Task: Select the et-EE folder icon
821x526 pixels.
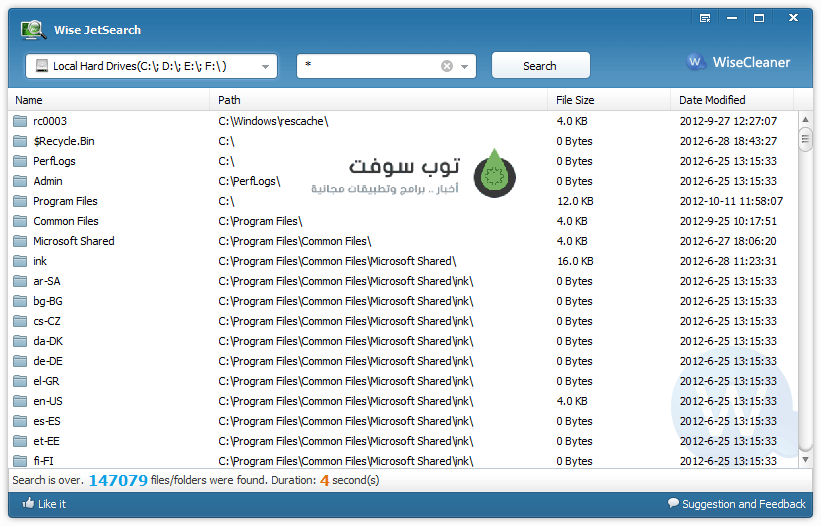Action: [x=20, y=441]
